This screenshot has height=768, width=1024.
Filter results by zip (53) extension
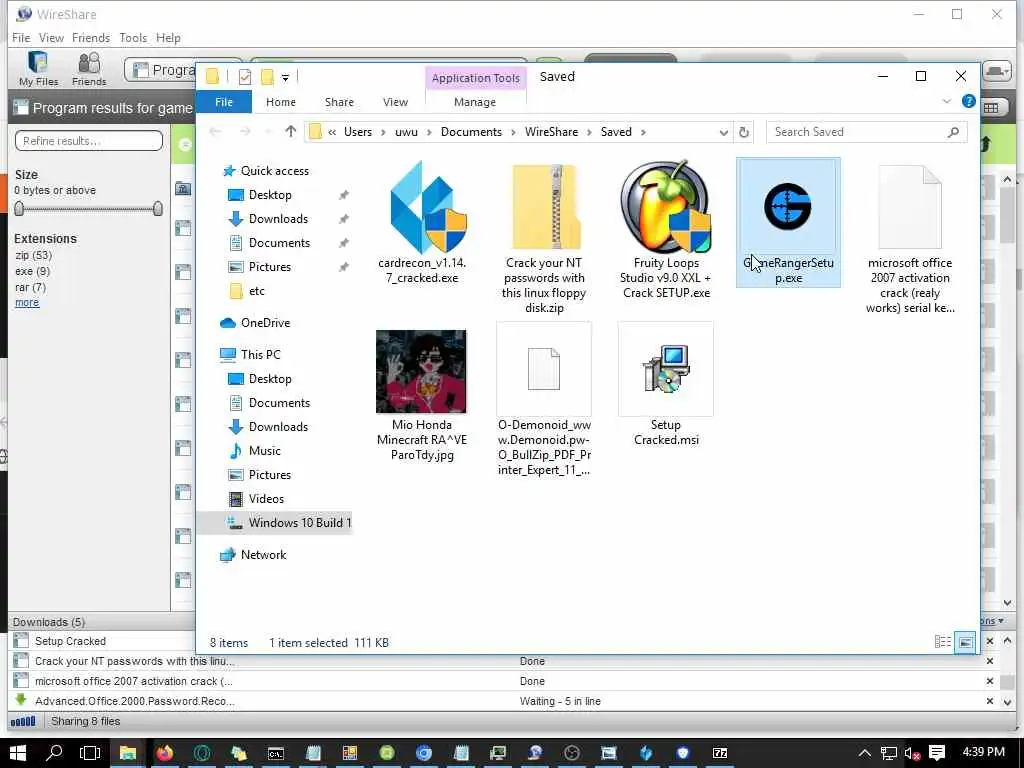pyautogui.click(x=33, y=255)
